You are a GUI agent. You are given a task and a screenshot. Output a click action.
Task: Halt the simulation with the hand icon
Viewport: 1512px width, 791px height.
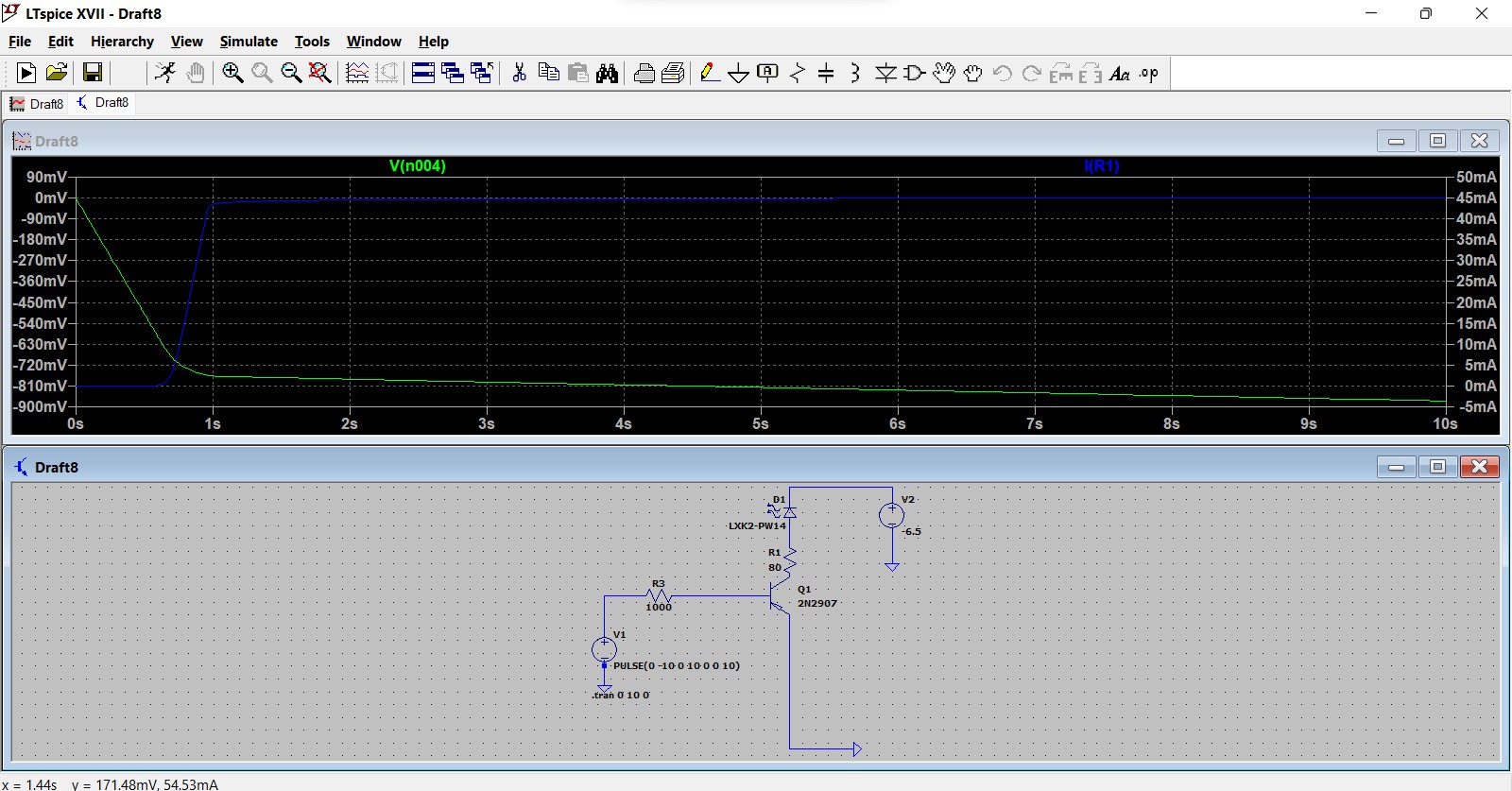(196, 73)
